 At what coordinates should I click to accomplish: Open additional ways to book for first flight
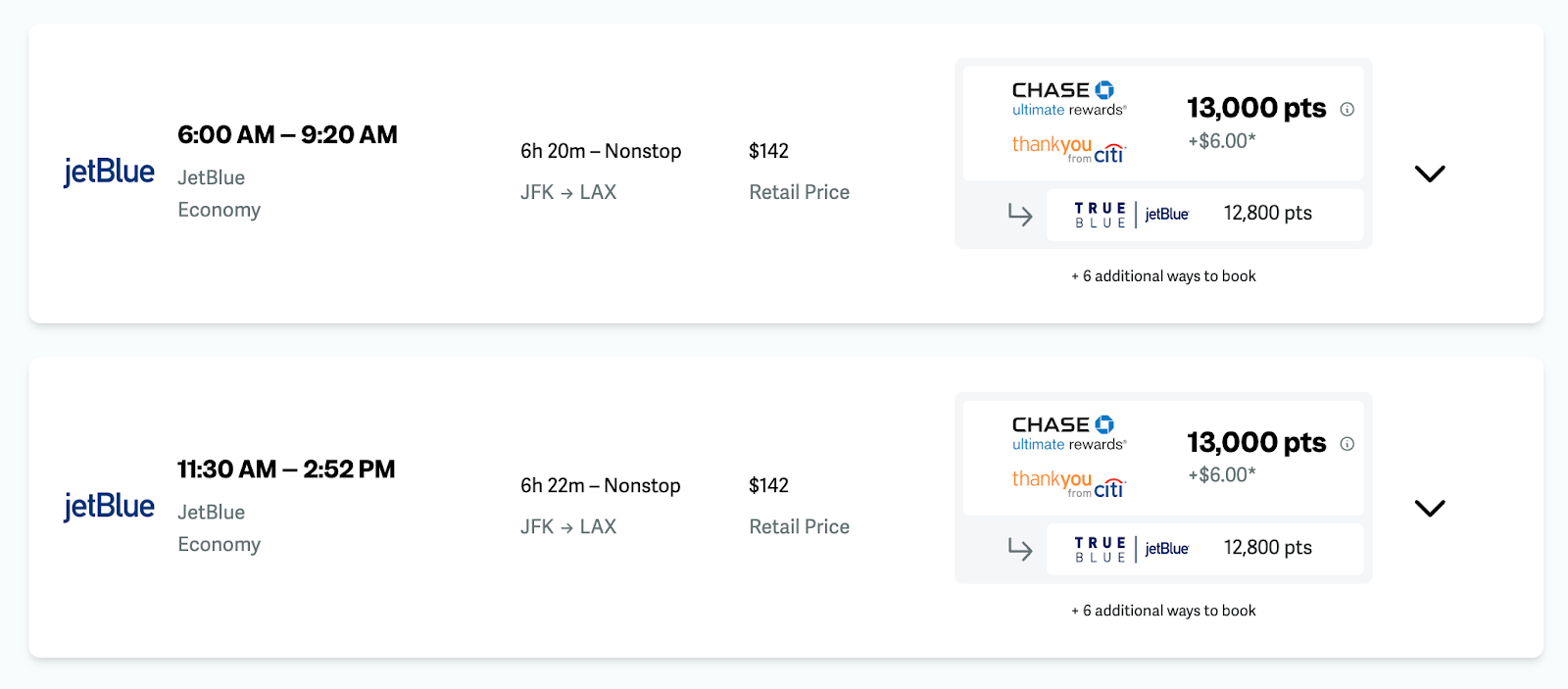(1163, 276)
